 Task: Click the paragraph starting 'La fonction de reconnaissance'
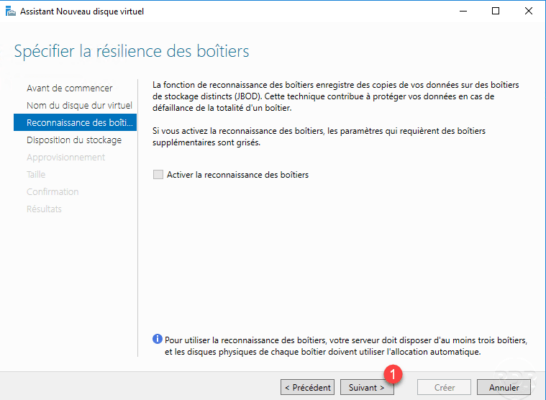[336, 96]
